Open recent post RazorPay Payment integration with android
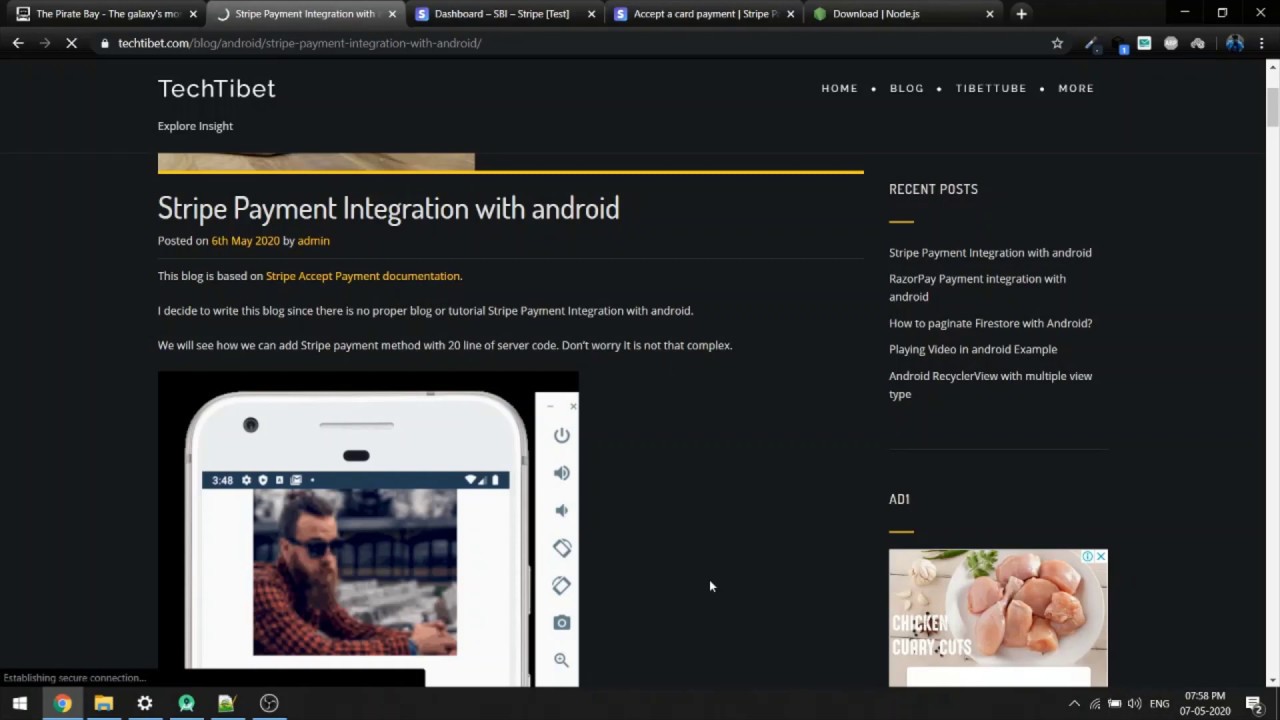The image size is (1280, 720). (x=977, y=288)
